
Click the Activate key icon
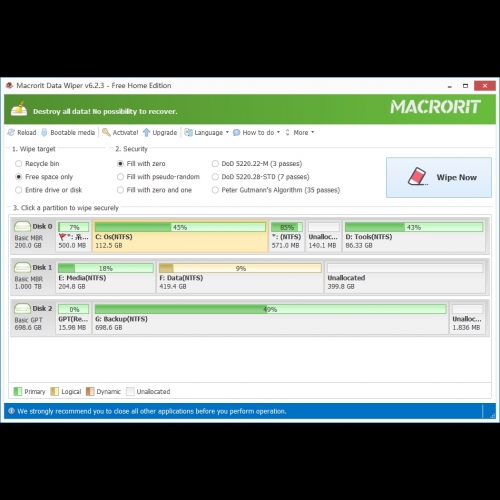pyautogui.click(x=106, y=132)
